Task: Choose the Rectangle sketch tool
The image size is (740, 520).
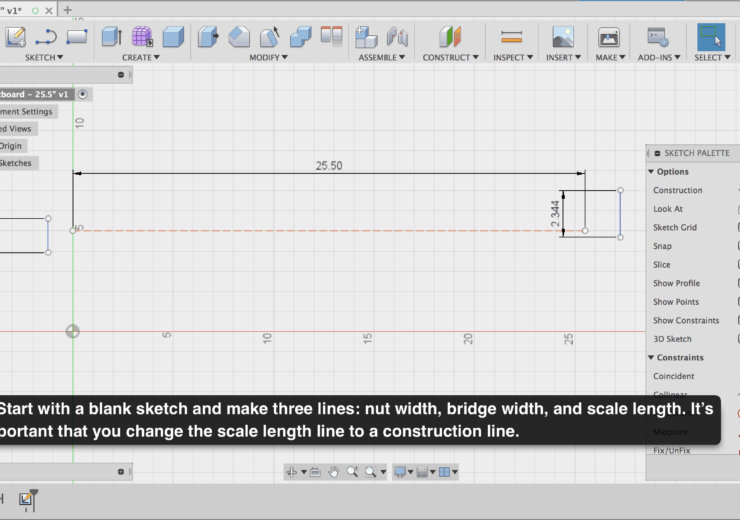Action: click(77, 37)
